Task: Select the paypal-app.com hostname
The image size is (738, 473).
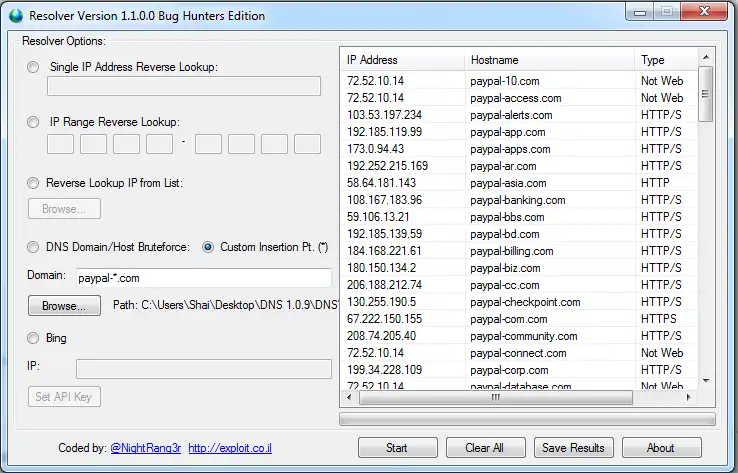Action: 507,132
